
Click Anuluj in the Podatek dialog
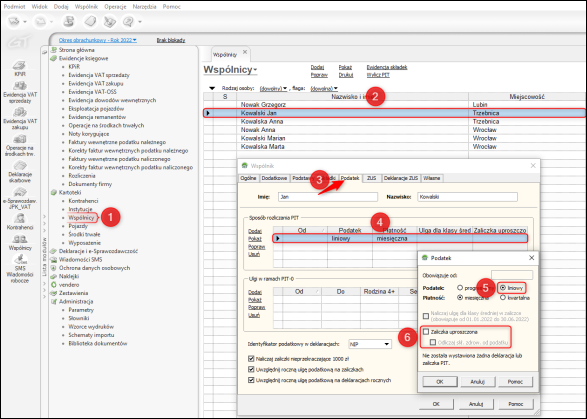[477, 382]
